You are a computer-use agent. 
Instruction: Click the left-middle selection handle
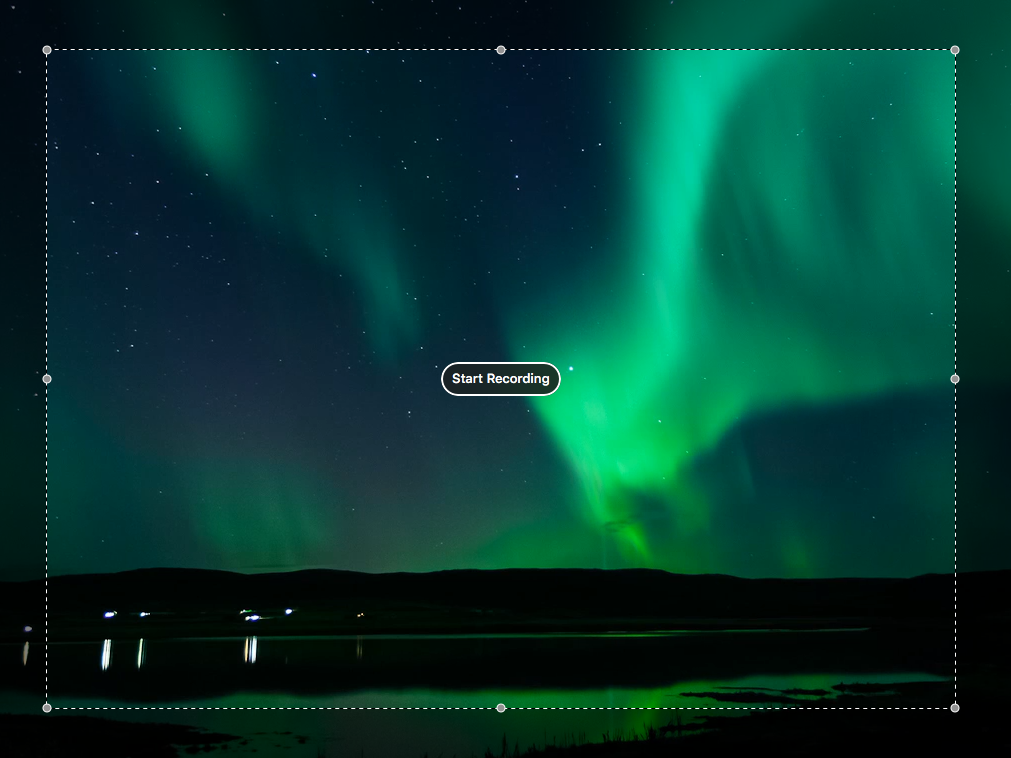47,379
